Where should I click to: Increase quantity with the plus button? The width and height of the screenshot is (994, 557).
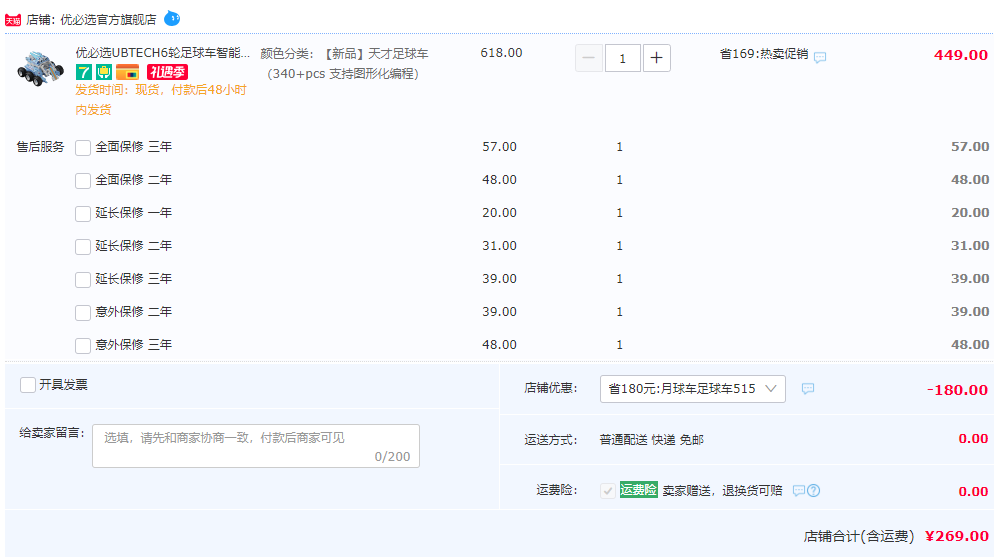657,58
